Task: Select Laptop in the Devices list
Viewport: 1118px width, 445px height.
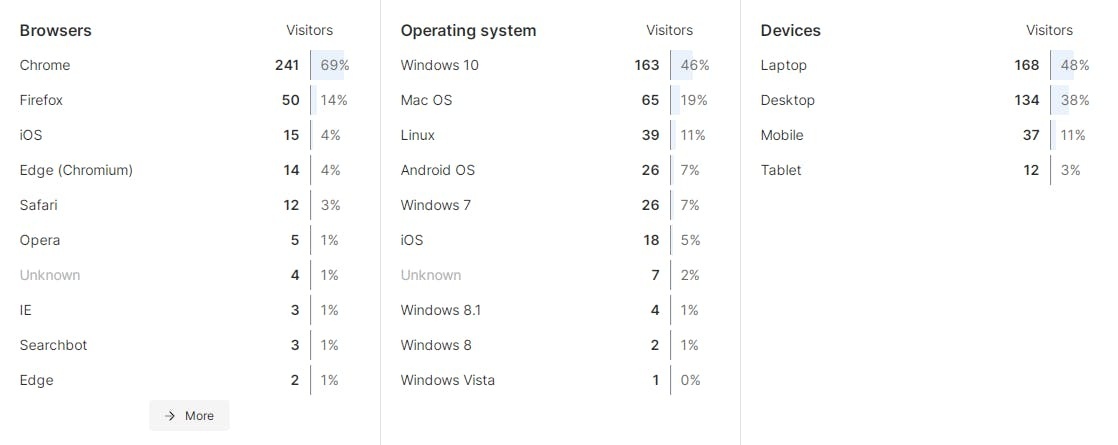Action: (x=925, y=65)
